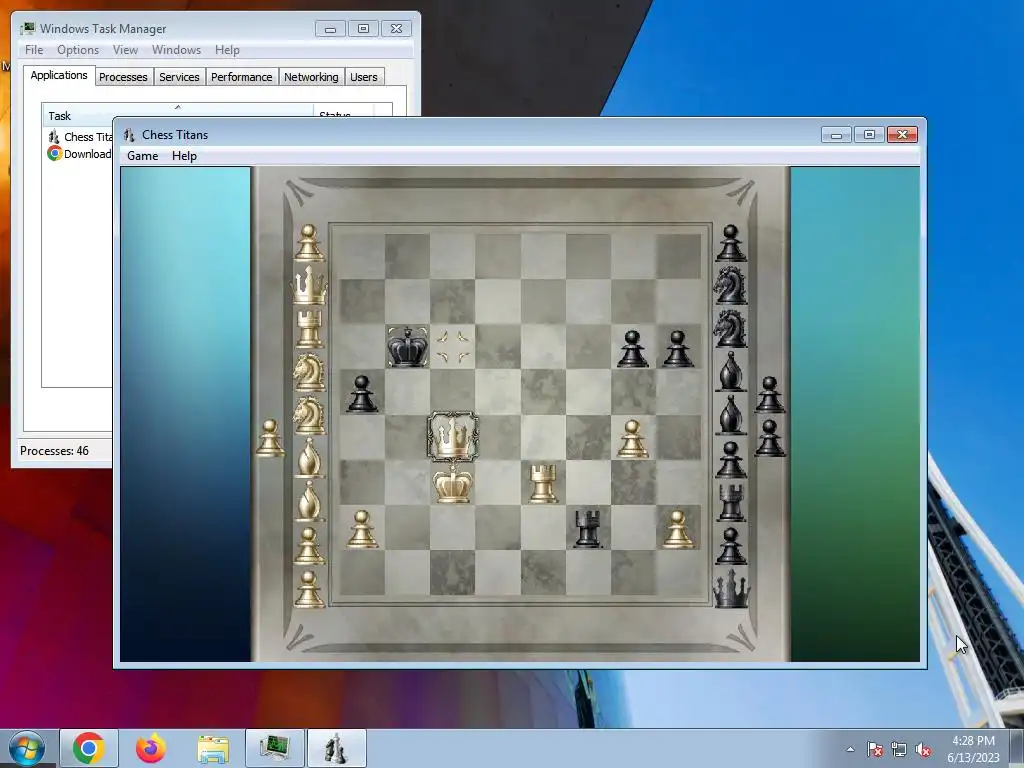Open the Game menu in Chess Titans
Viewport: 1024px width, 768px height.
[x=142, y=155]
